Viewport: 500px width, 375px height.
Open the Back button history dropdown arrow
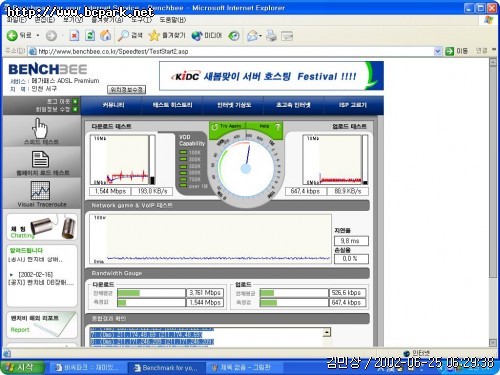(x=38, y=35)
